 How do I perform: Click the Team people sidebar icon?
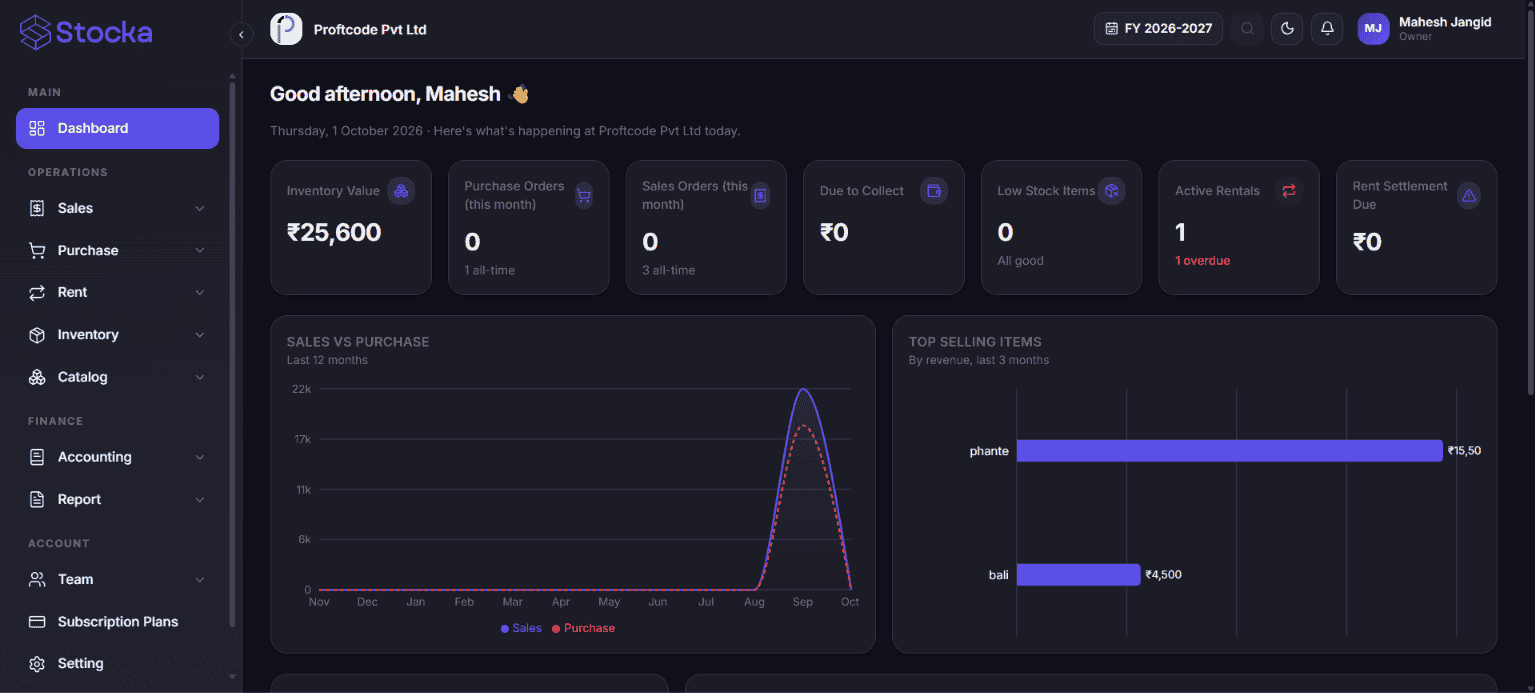tap(37, 579)
